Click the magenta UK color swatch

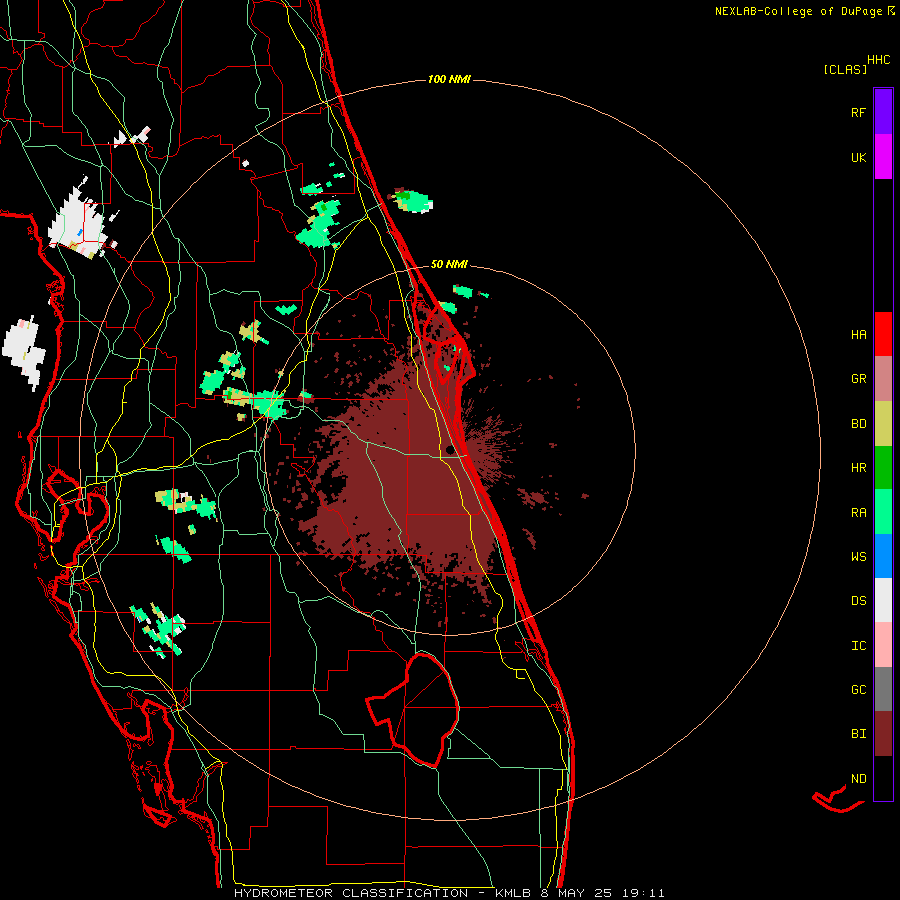pos(883,157)
